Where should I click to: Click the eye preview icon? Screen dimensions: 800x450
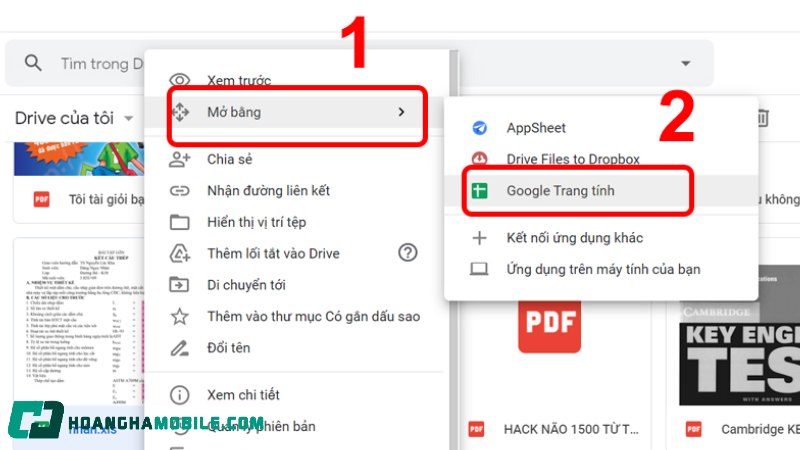(x=180, y=80)
